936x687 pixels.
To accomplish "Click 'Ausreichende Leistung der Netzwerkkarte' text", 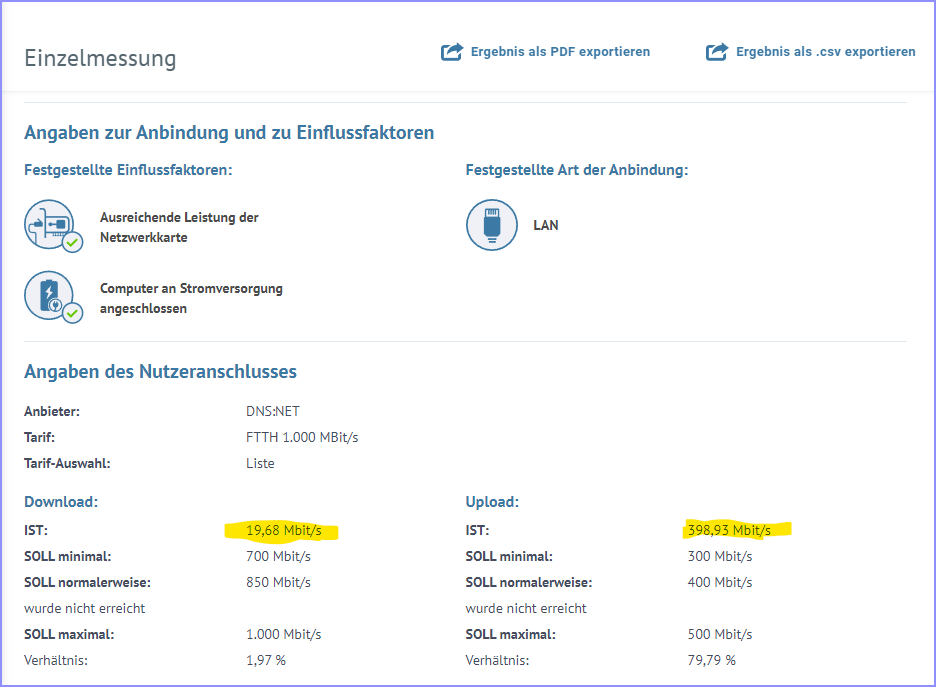I will tap(179, 227).
